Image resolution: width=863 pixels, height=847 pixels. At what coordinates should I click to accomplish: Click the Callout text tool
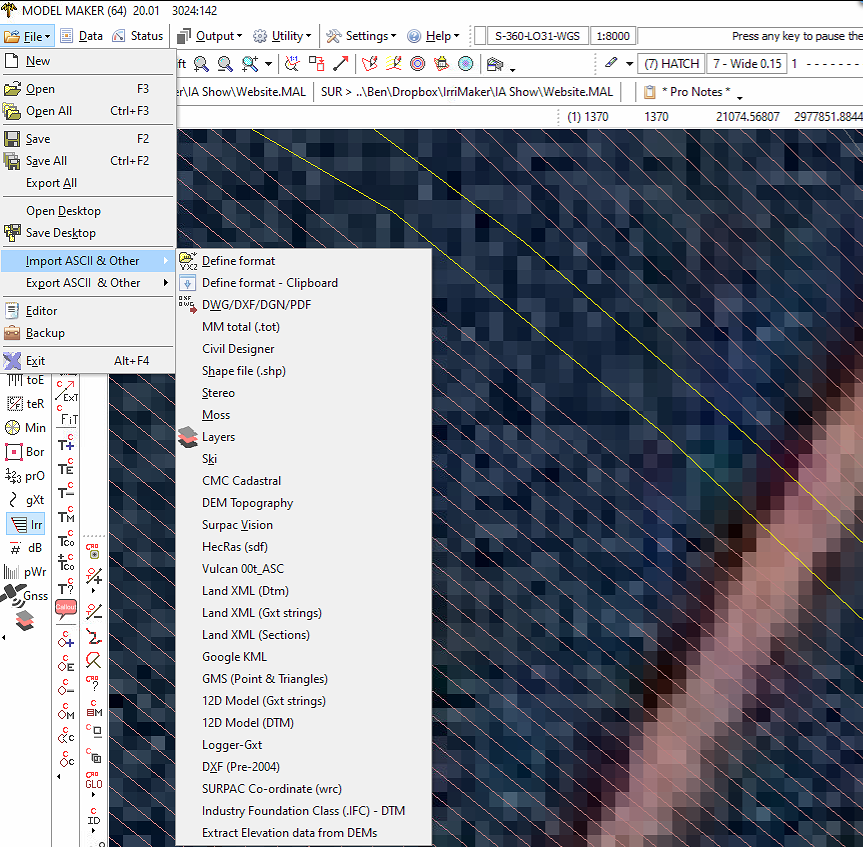click(66, 607)
